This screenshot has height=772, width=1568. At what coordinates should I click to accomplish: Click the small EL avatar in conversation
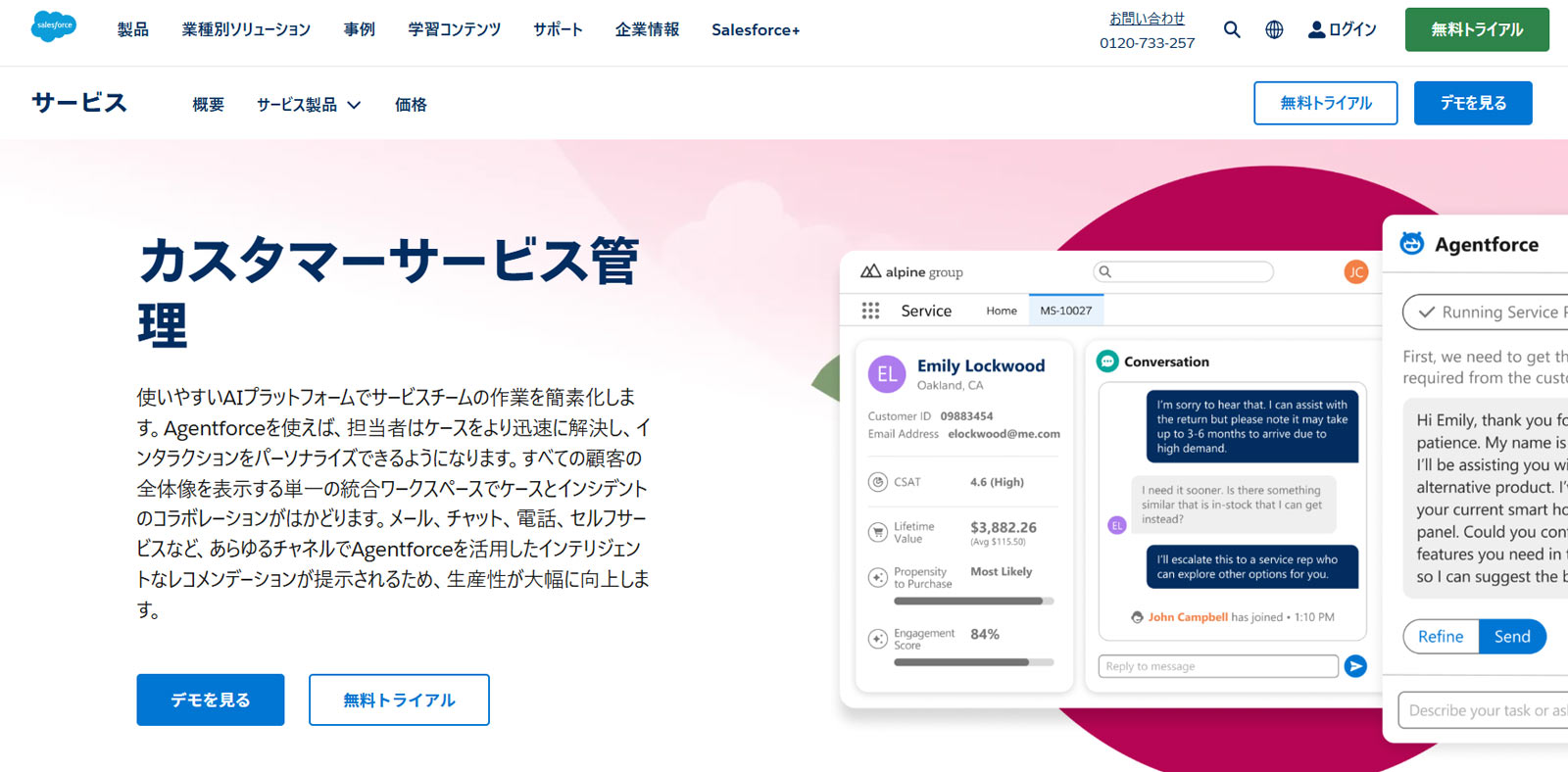click(1116, 525)
